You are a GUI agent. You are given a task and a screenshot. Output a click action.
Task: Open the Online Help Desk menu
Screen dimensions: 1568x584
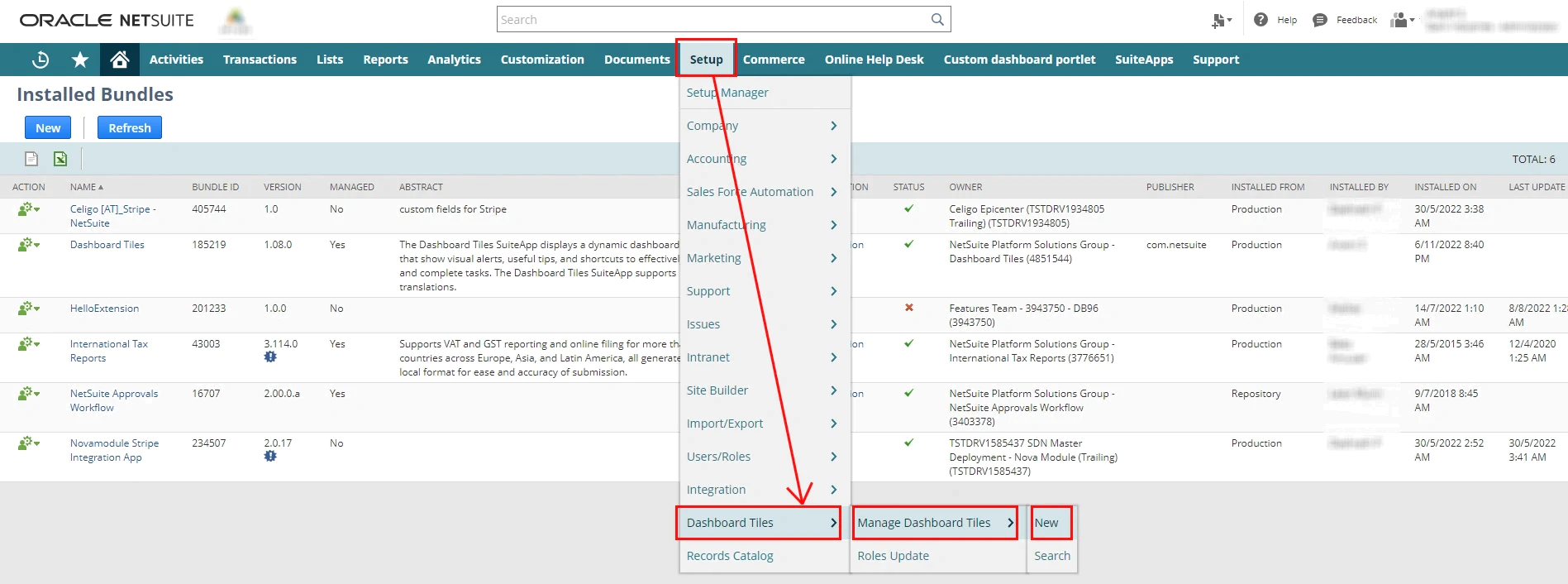click(x=874, y=60)
